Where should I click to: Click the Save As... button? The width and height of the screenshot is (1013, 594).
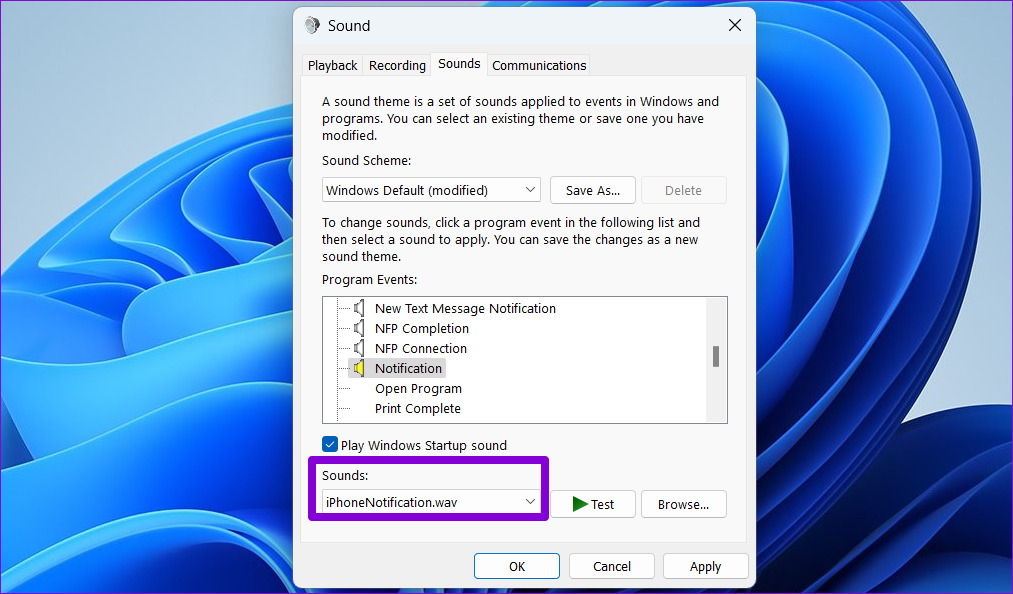592,190
